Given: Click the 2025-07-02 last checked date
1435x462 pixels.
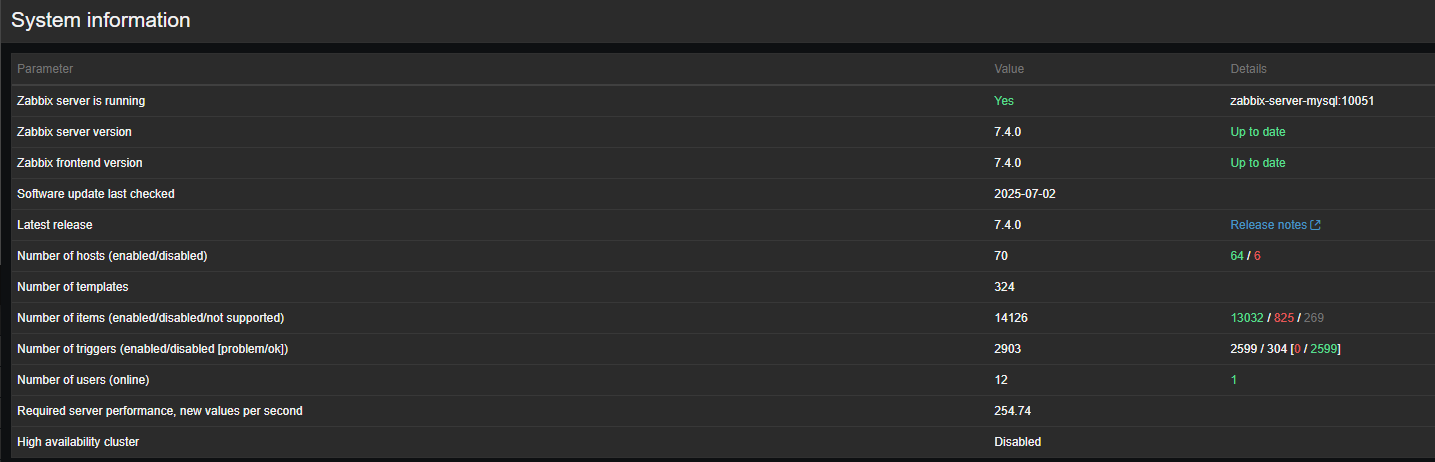Looking at the screenshot, I should coord(1025,194).
